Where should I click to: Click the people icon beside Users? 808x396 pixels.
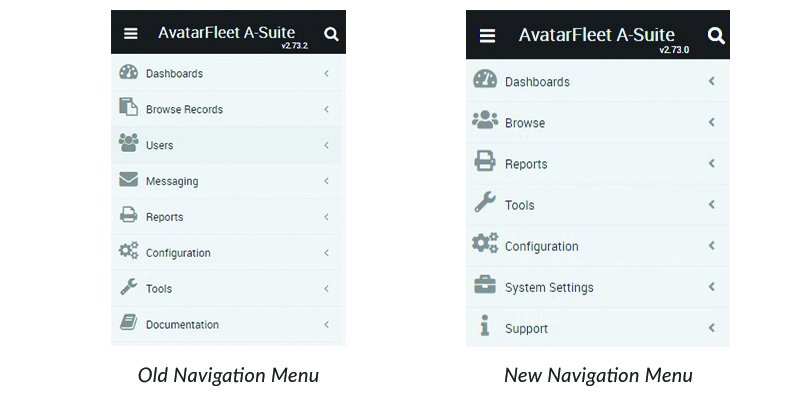[x=128, y=142]
